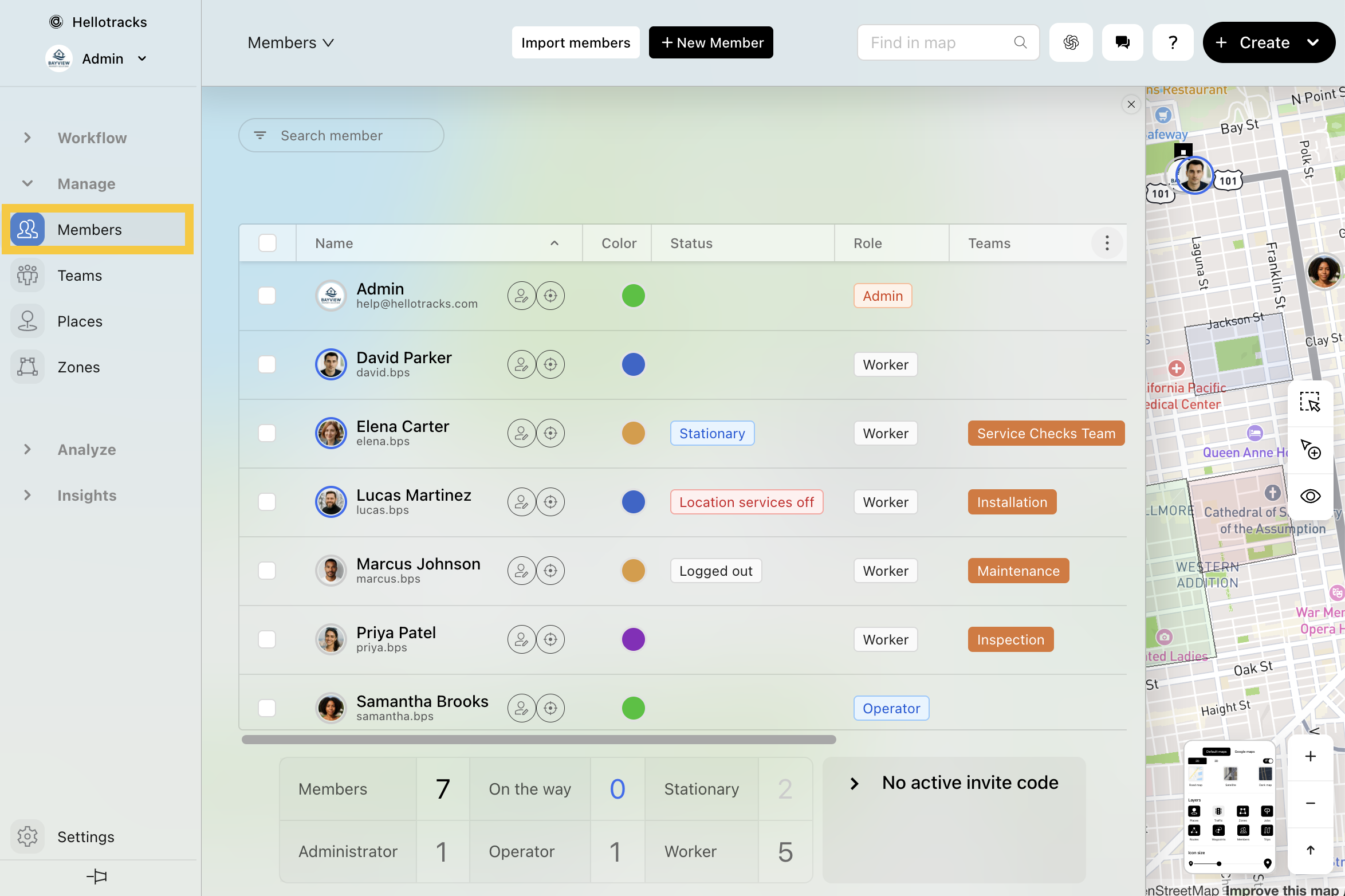The width and height of the screenshot is (1345, 896).
Task: Click the Service Checks Team tag
Action: tap(1046, 433)
